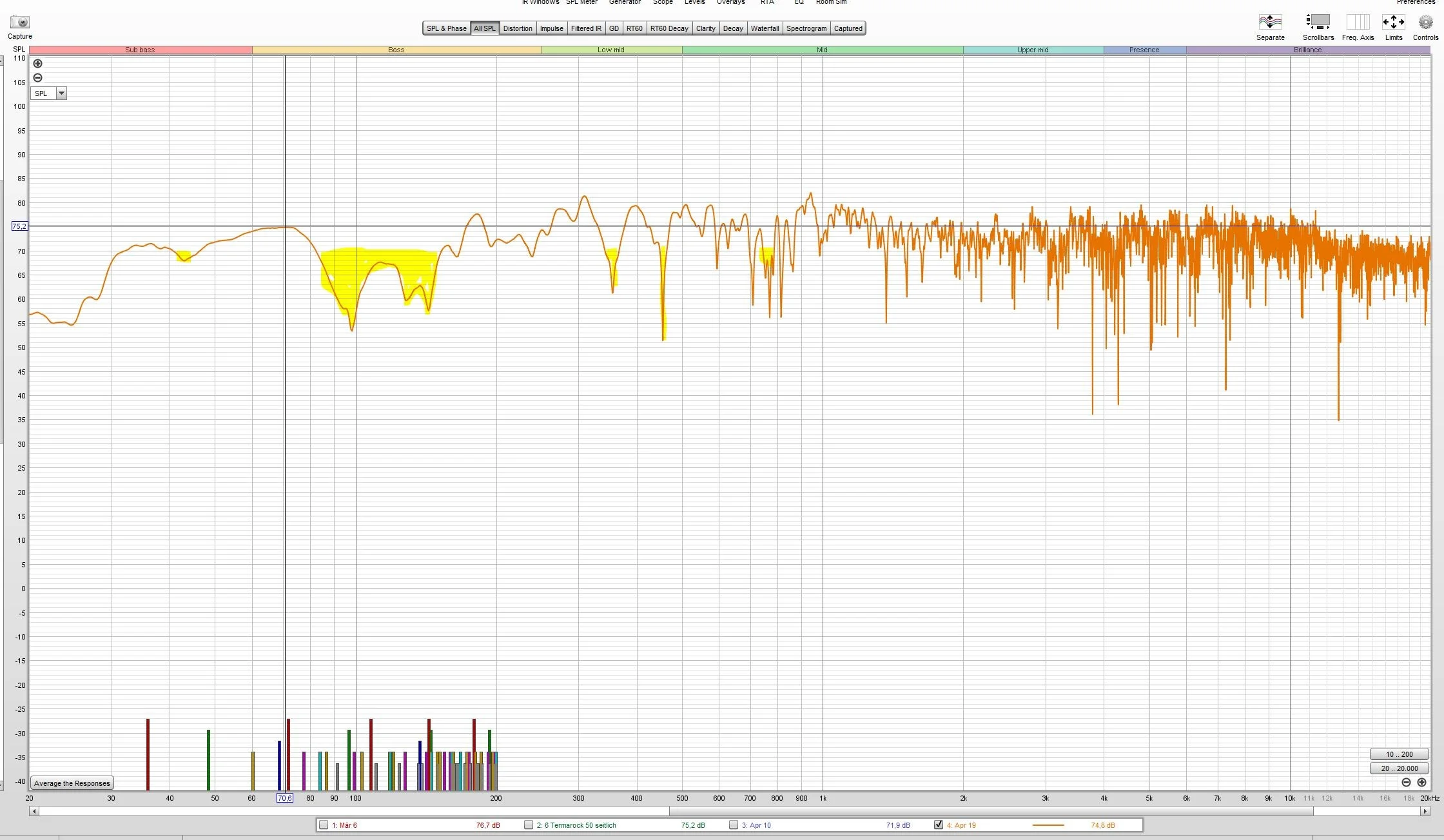Switch to the Distortion tab
The width and height of the screenshot is (1444, 840).
coord(518,28)
